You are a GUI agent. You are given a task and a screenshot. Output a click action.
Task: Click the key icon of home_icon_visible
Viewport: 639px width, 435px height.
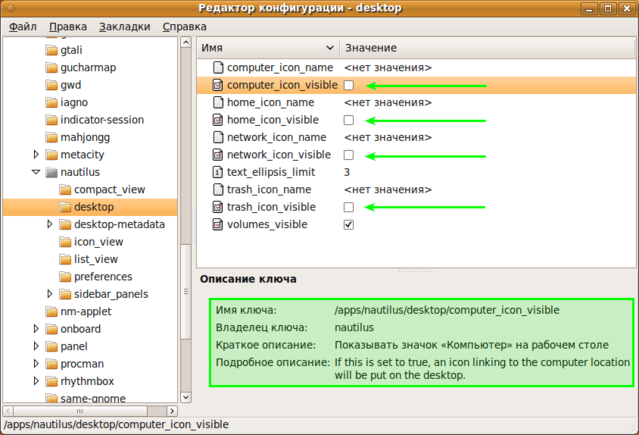(218, 120)
